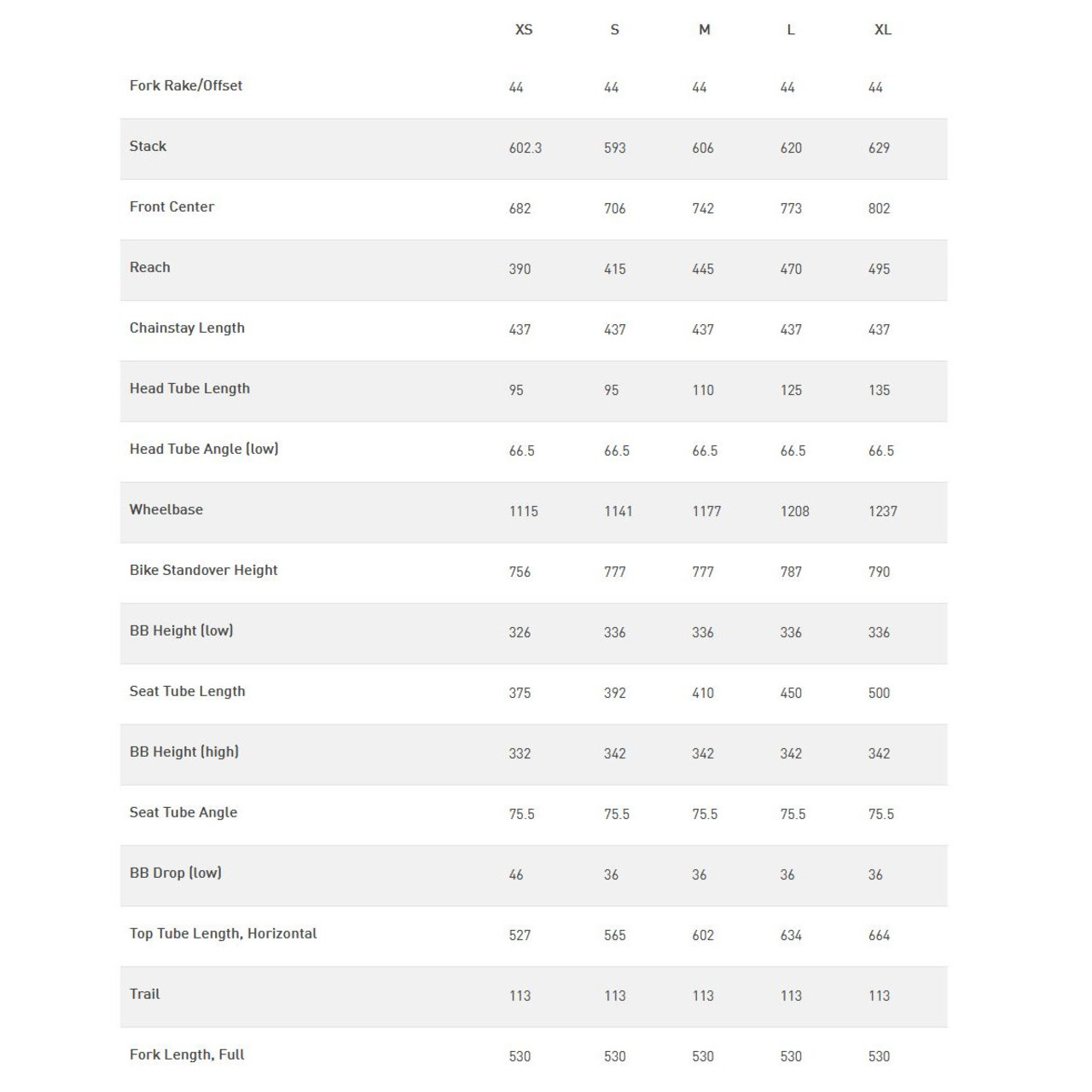The image size is (1092, 1092).
Task: Select the Chainstay Length row label
Action: (187, 328)
